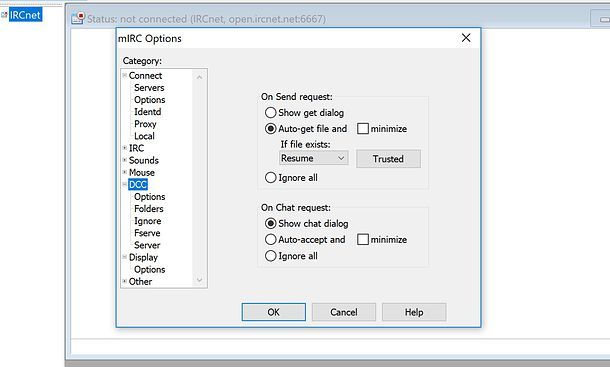The height and width of the screenshot is (367, 610).
Task: Click the status window input box
Action: click(340, 347)
